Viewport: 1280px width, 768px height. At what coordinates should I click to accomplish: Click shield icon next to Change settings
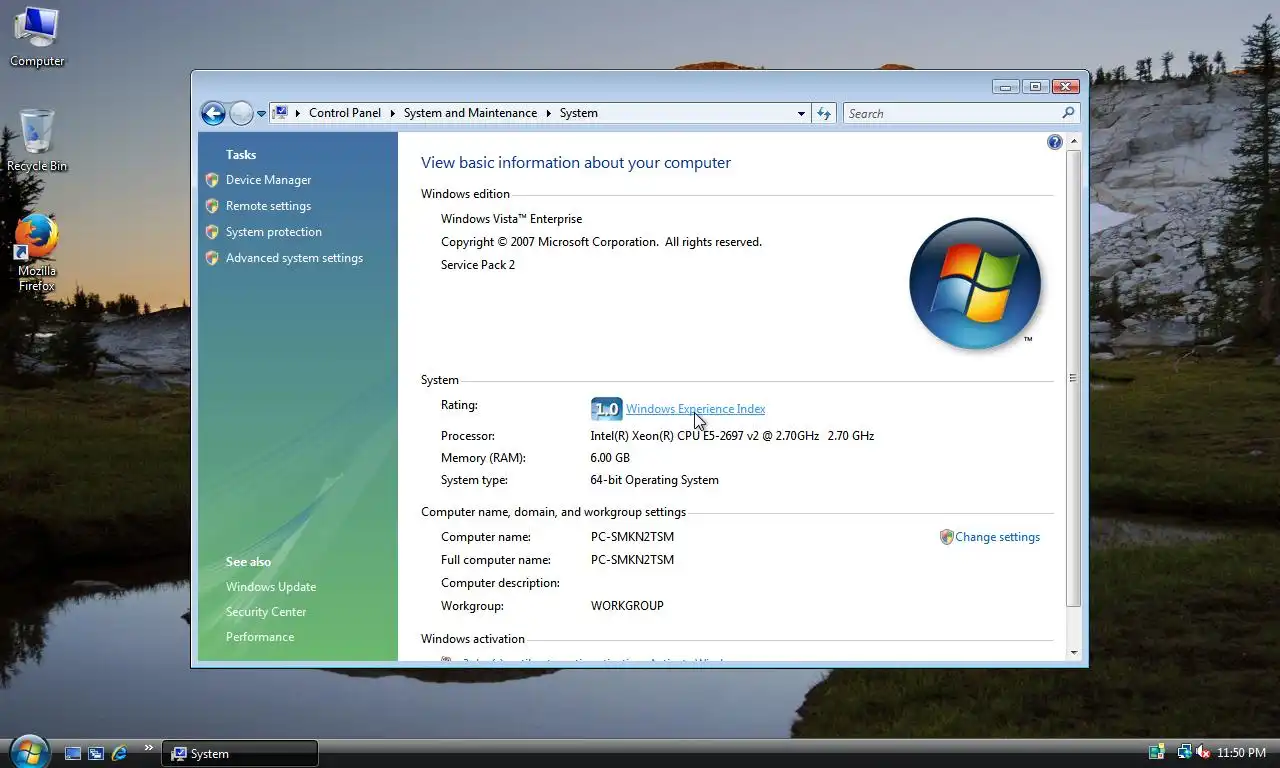point(946,537)
